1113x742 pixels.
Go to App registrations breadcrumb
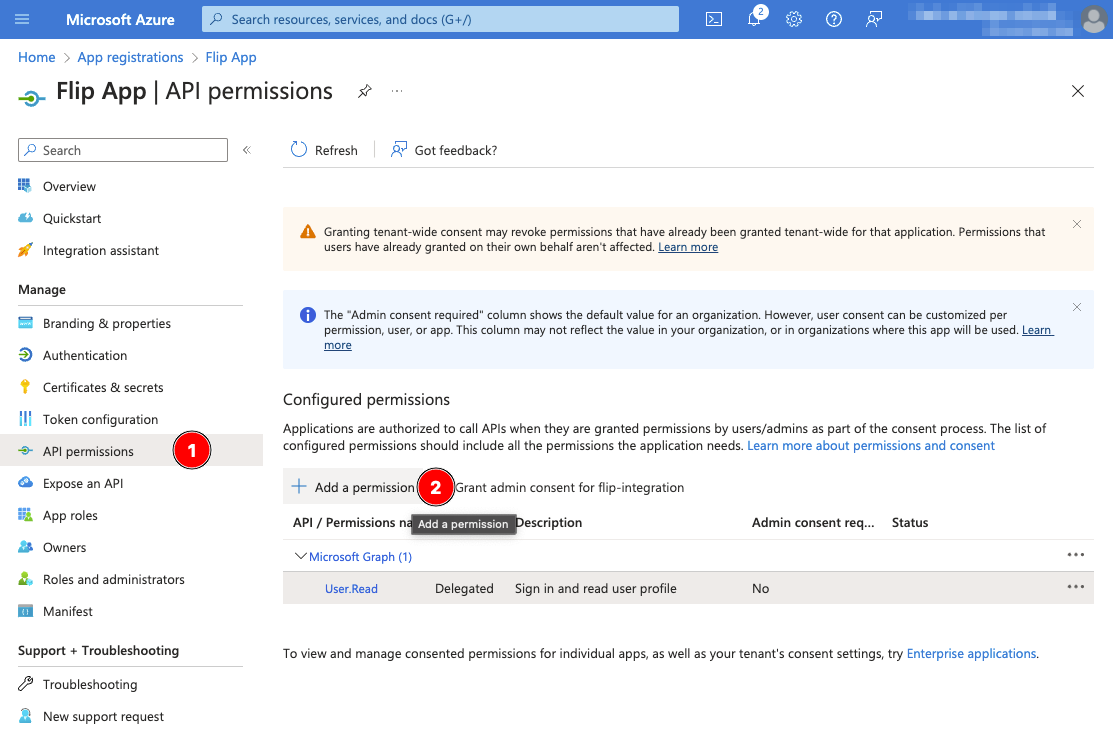[x=130, y=58]
